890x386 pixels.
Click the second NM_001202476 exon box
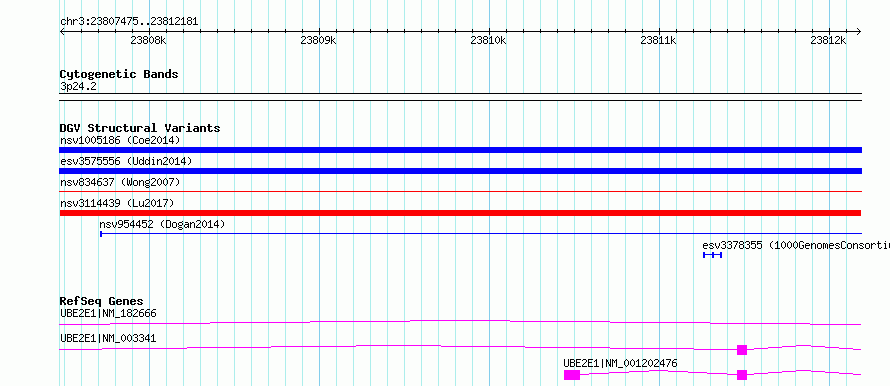(742, 375)
